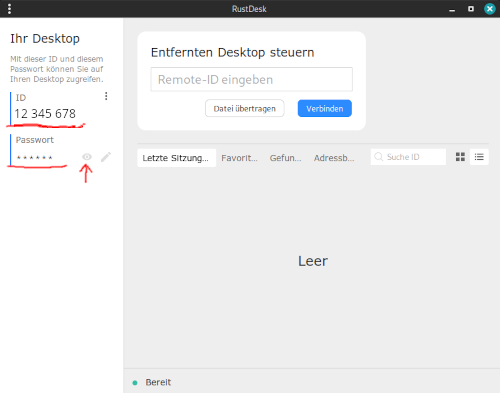Click the Datei übertragen button

pos(245,108)
